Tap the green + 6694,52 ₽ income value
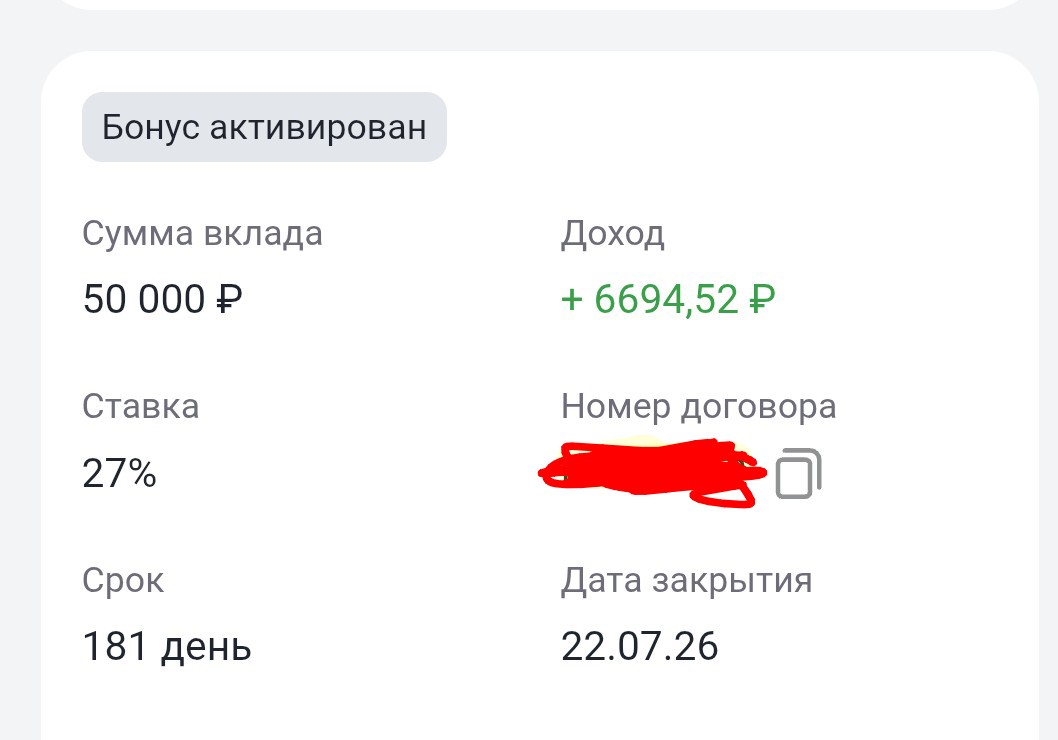Screen dimensions: 1058x740 tap(668, 298)
